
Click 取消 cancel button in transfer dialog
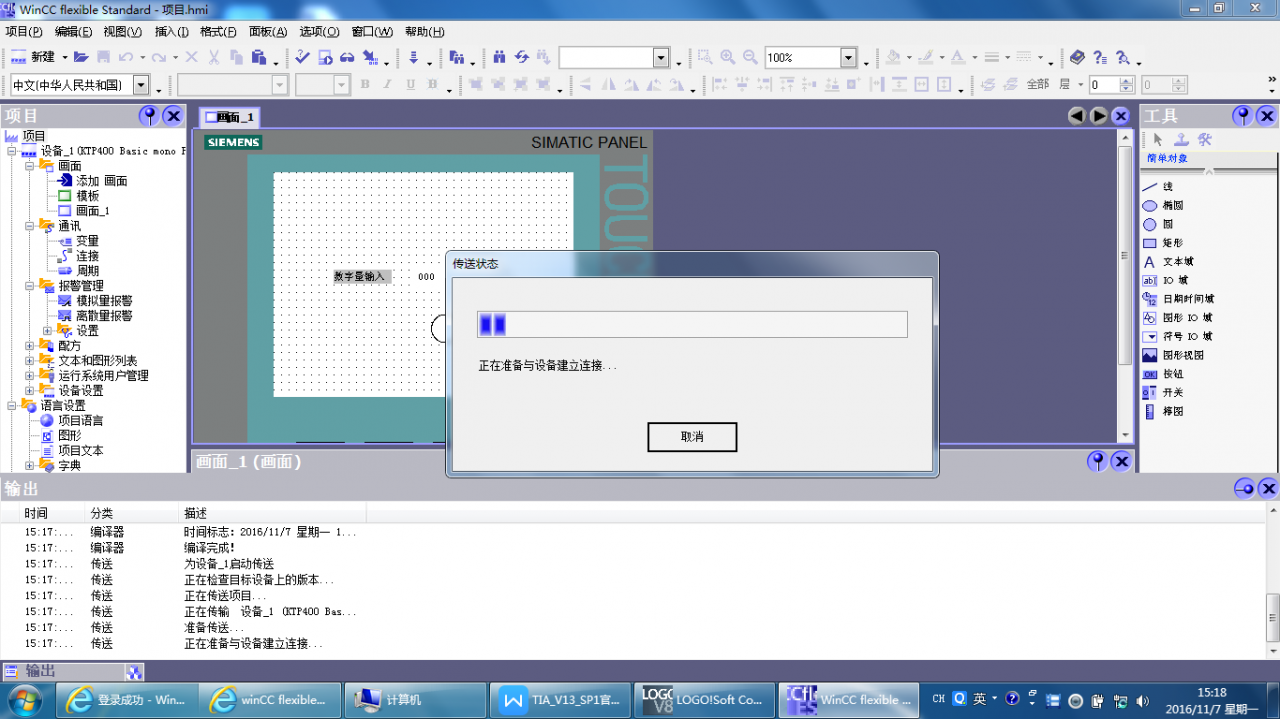pyautogui.click(x=692, y=437)
